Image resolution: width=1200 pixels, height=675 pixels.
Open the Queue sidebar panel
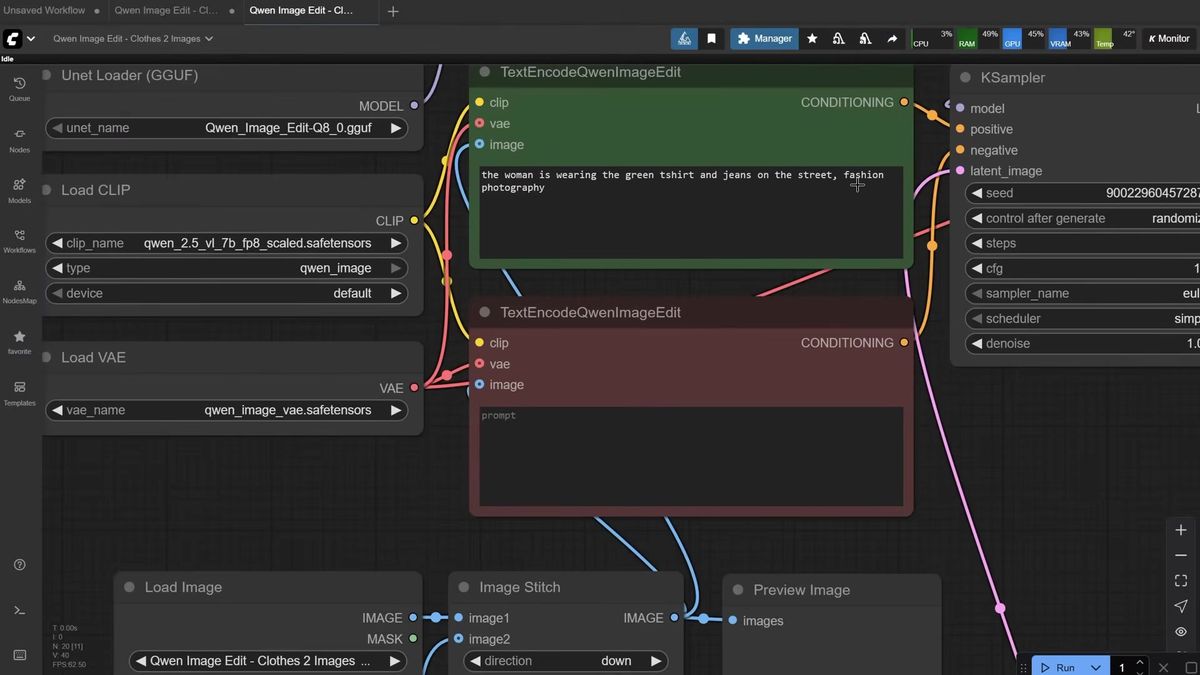coord(19,89)
